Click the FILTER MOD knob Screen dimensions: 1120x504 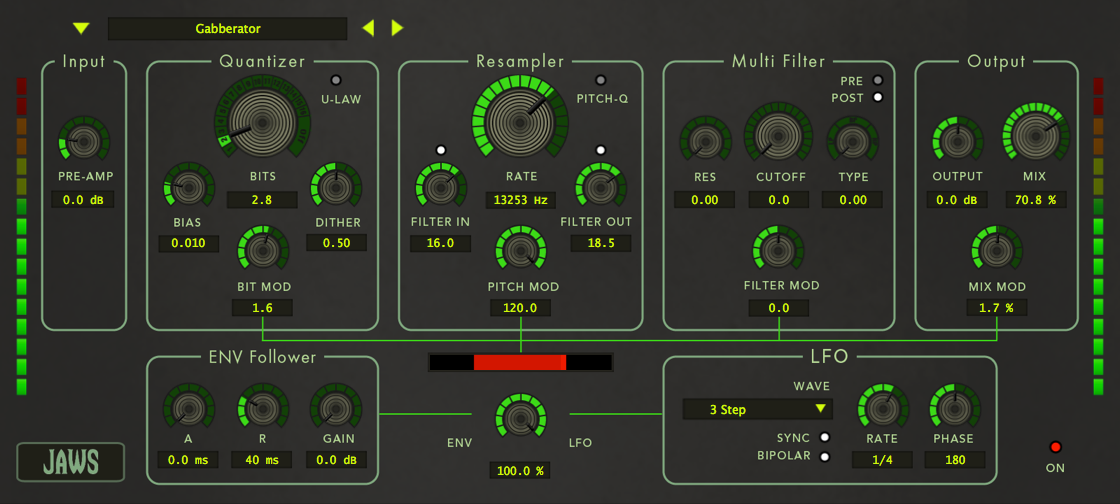(779, 251)
